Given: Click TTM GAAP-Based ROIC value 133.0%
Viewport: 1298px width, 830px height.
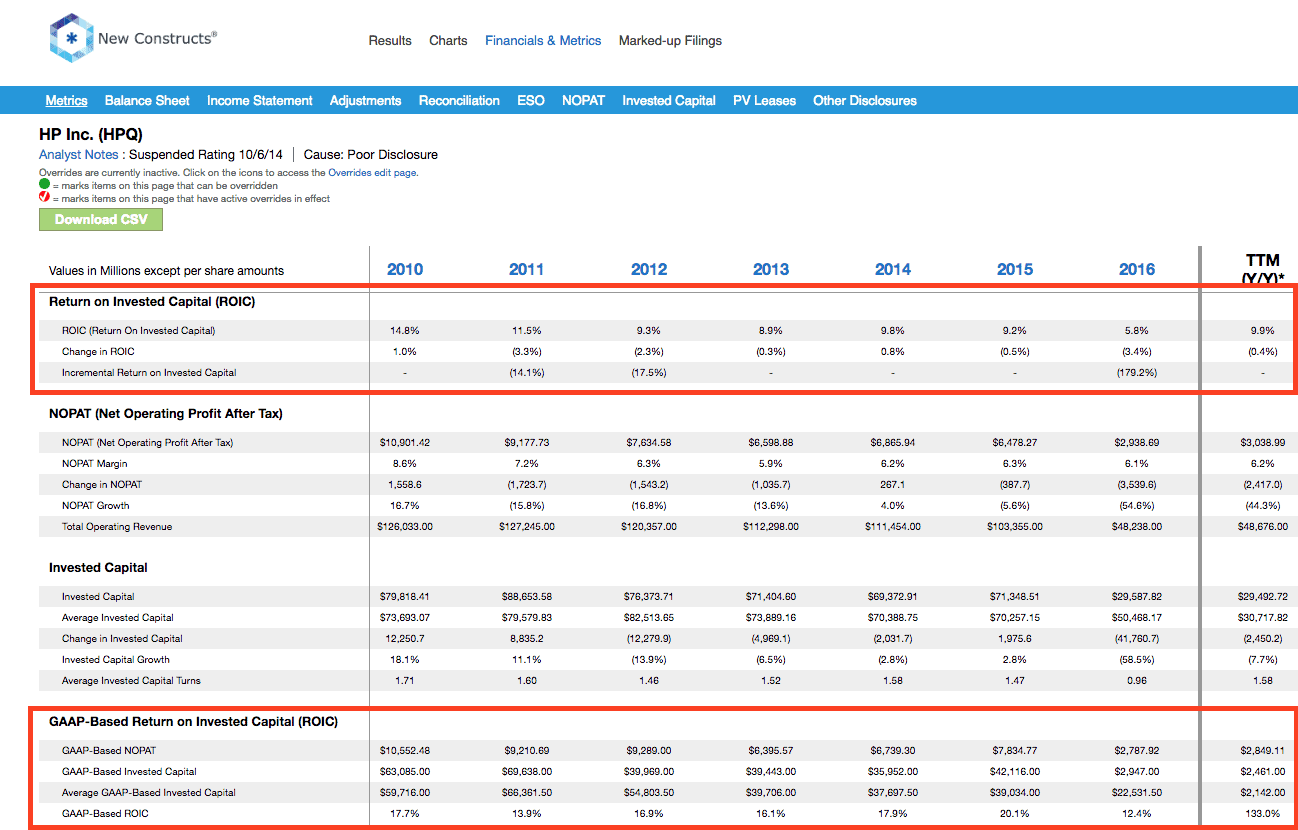Looking at the screenshot, I should [x=1263, y=813].
